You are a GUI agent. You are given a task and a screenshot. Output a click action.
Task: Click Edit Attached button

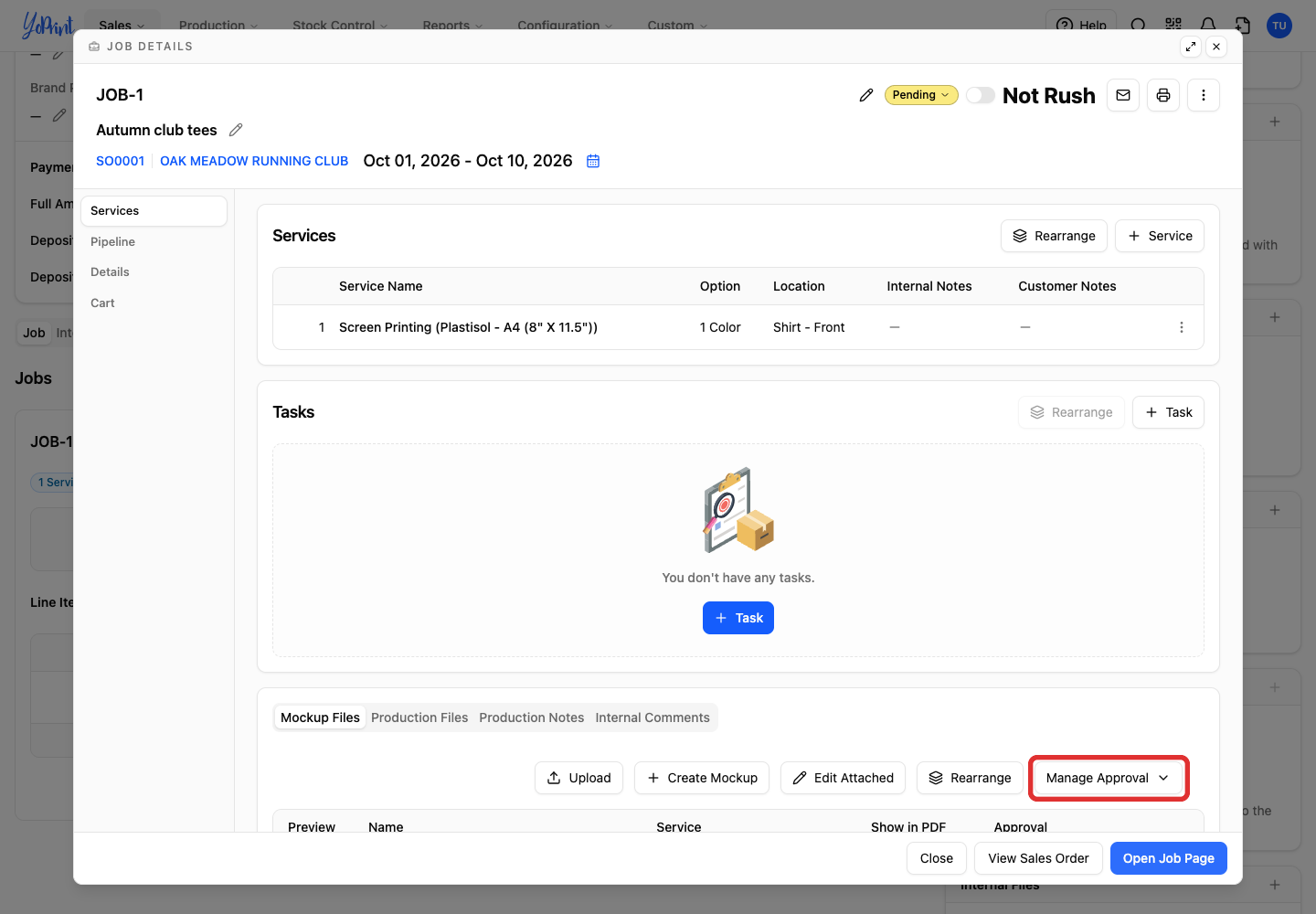[x=843, y=778]
